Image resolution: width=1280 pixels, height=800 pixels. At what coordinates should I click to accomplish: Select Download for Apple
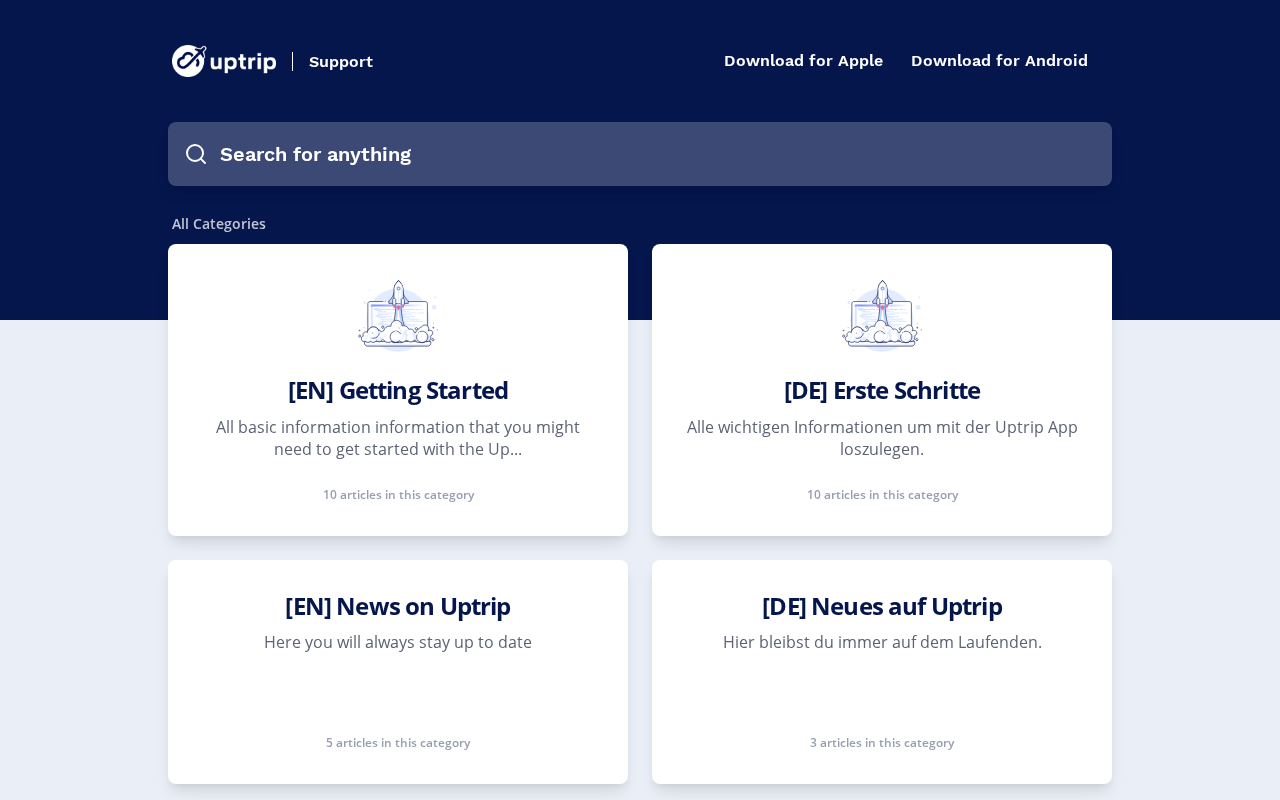(x=803, y=61)
